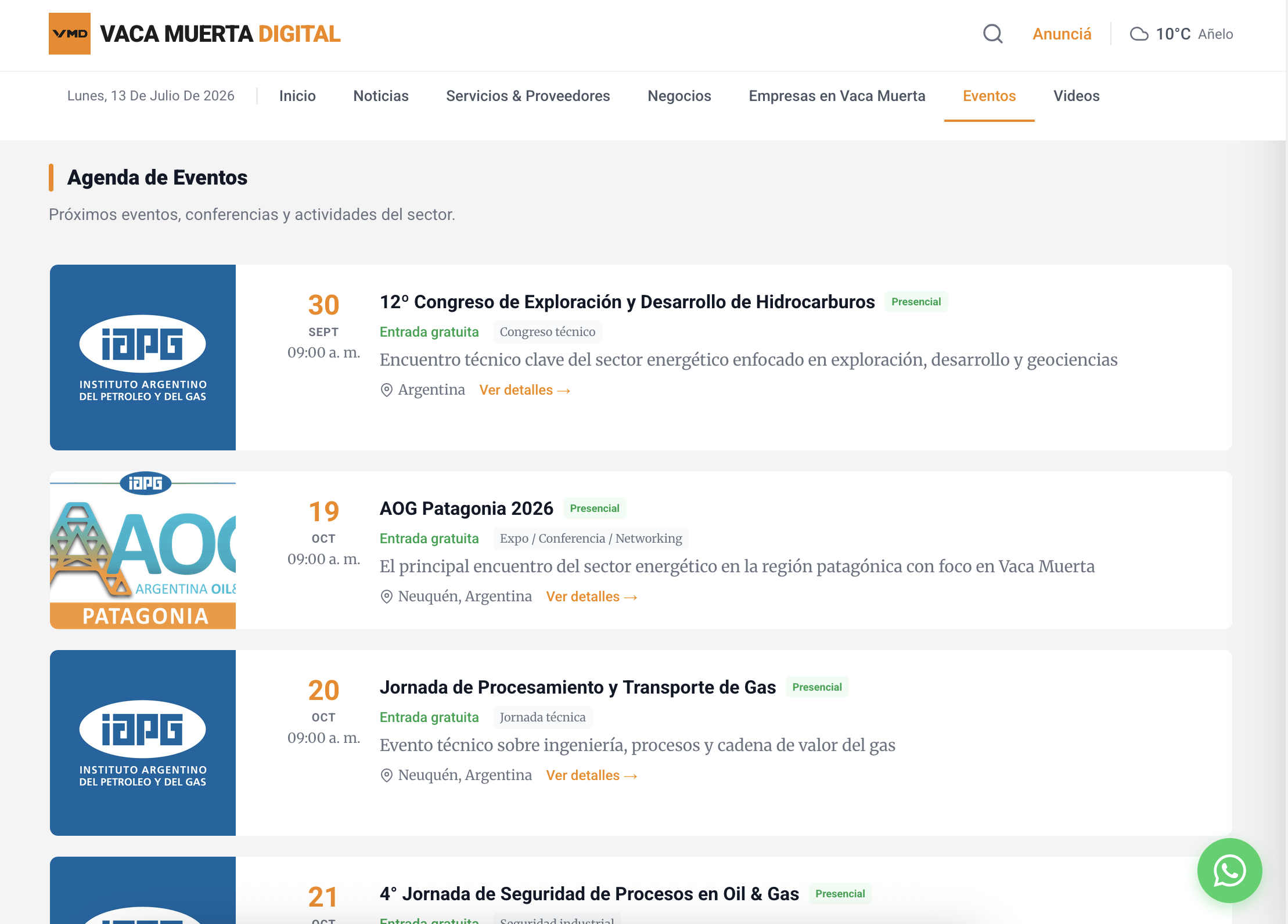This screenshot has height=924, width=1288.
Task: Open Videos section
Action: [x=1077, y=96]
